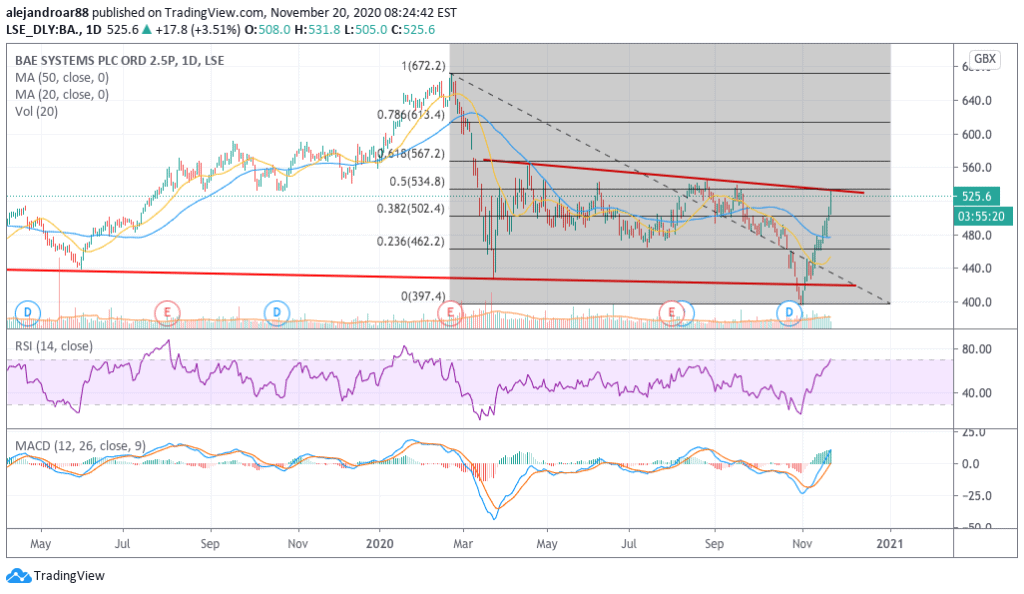Click the earnings marker before September 2019

(166, 313)
